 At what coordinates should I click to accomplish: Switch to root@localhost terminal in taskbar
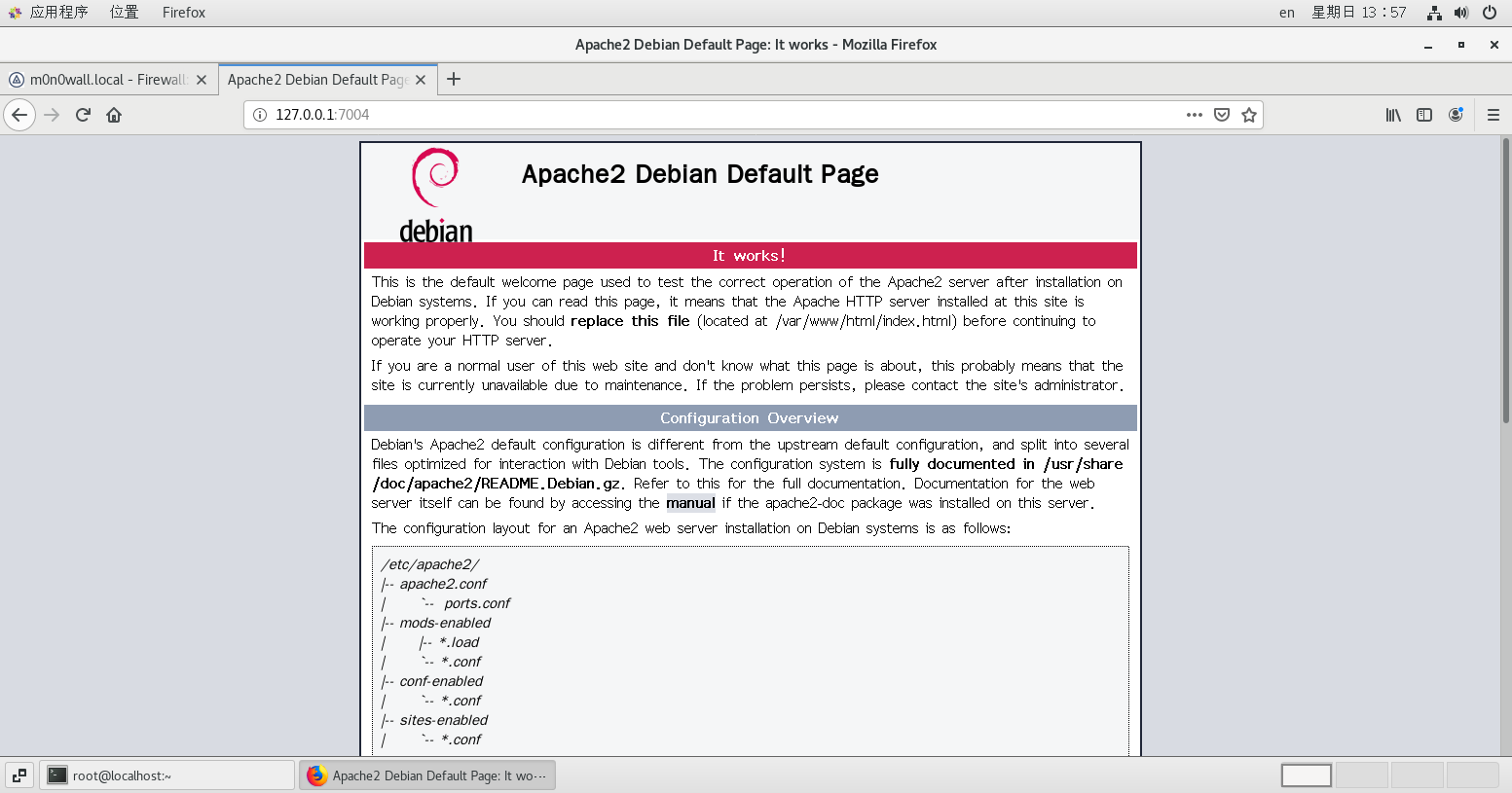point(166,775)
